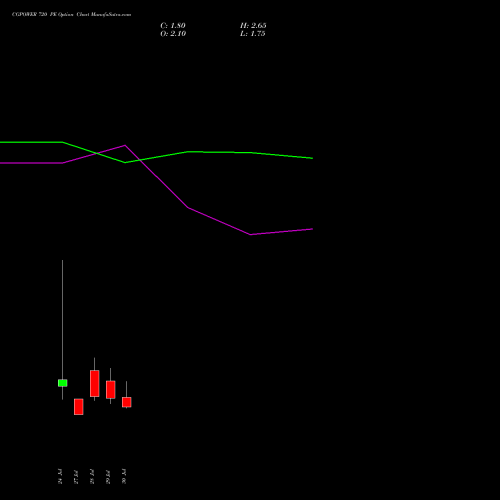This screenshot has width=500, height=500.
Task: Click the 28 Jul date axis label
Action: 92,476
